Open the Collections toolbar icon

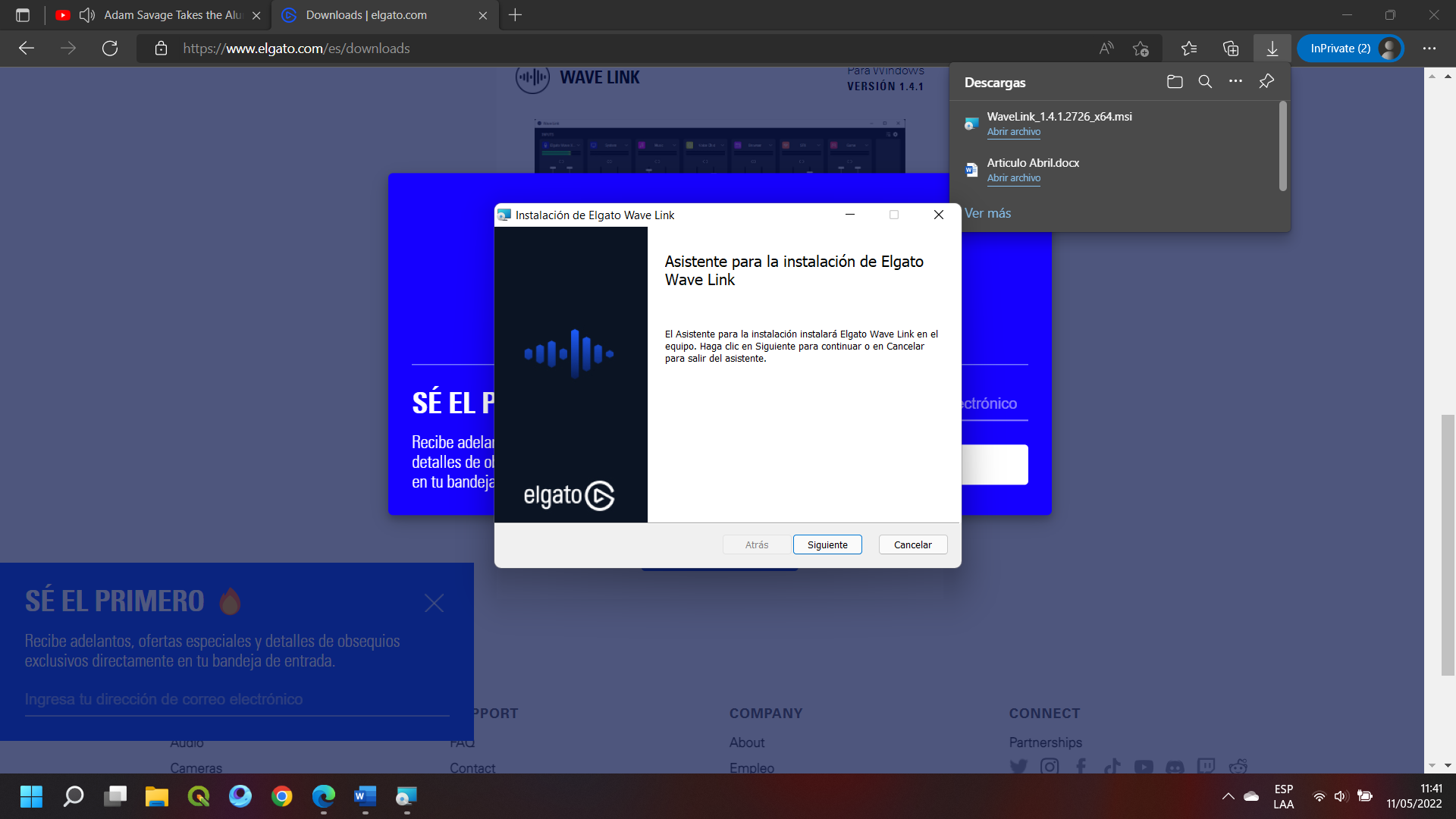1231,49
